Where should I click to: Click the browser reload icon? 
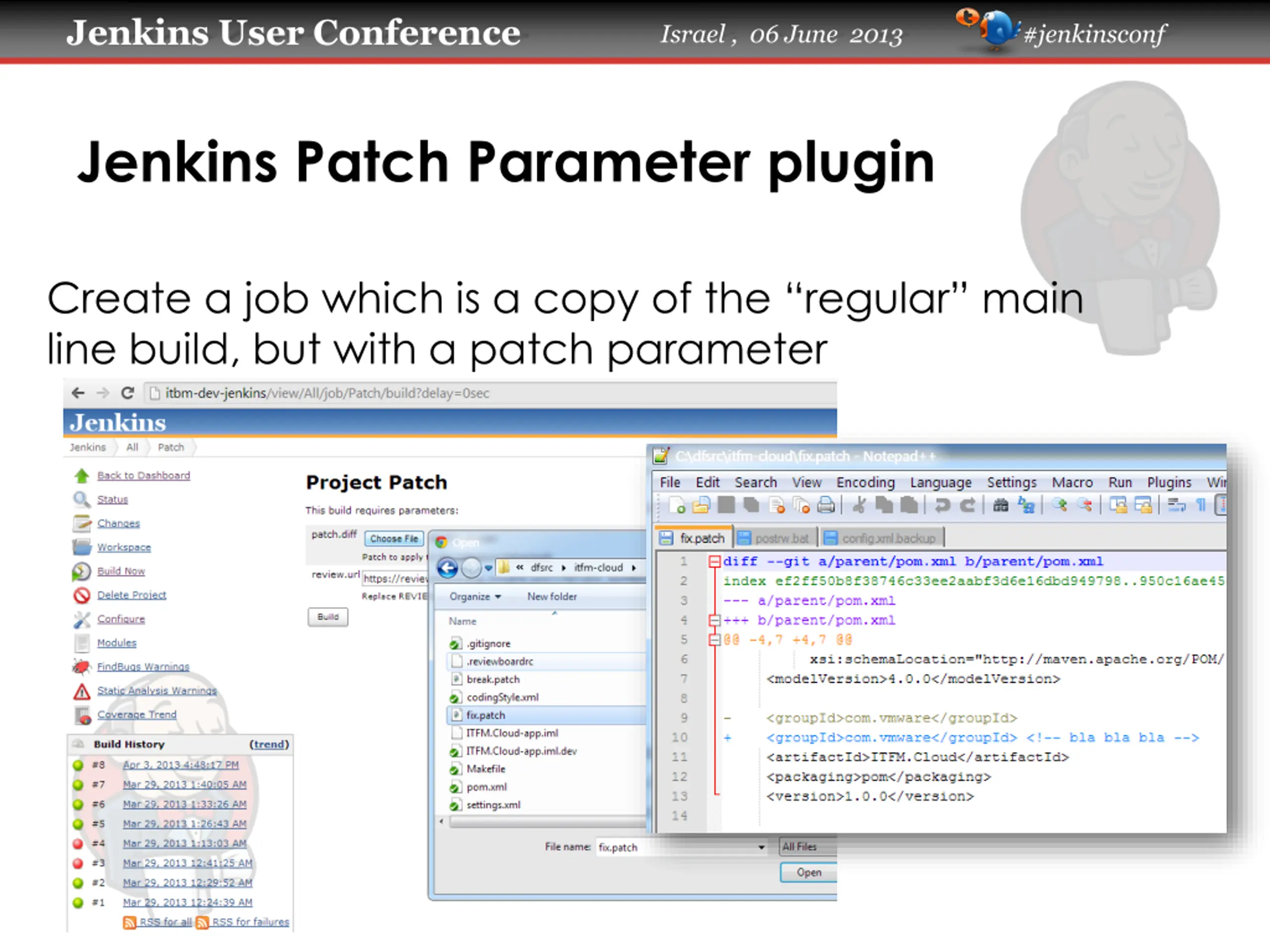127,393
